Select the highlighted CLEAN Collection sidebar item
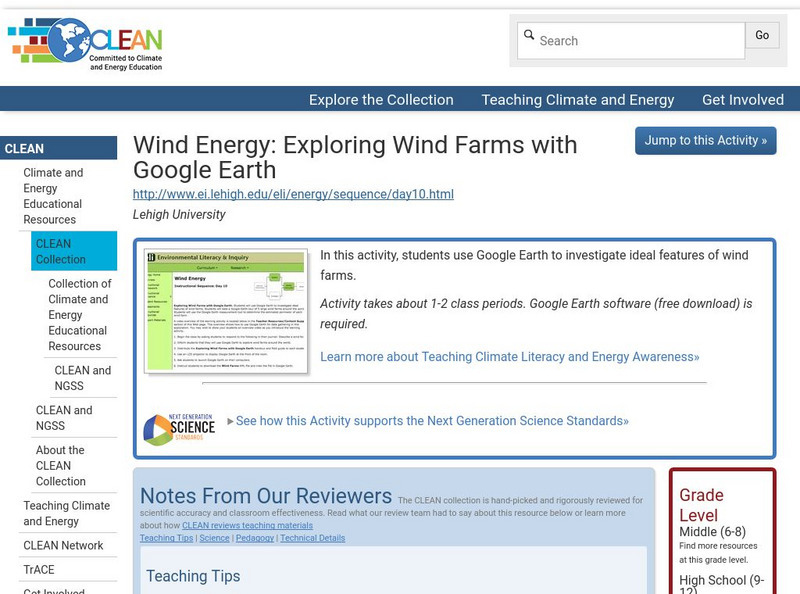 74,251
